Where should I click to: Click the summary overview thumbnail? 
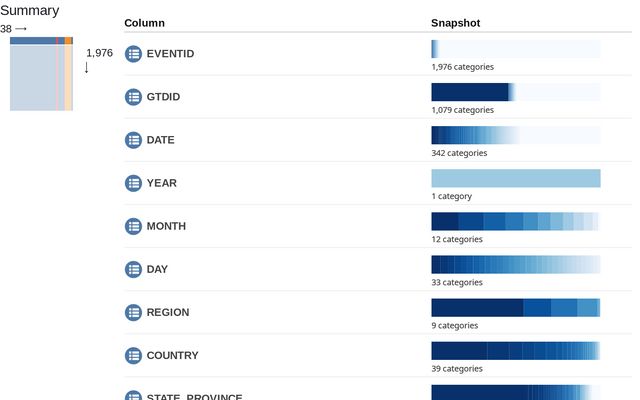41,74
